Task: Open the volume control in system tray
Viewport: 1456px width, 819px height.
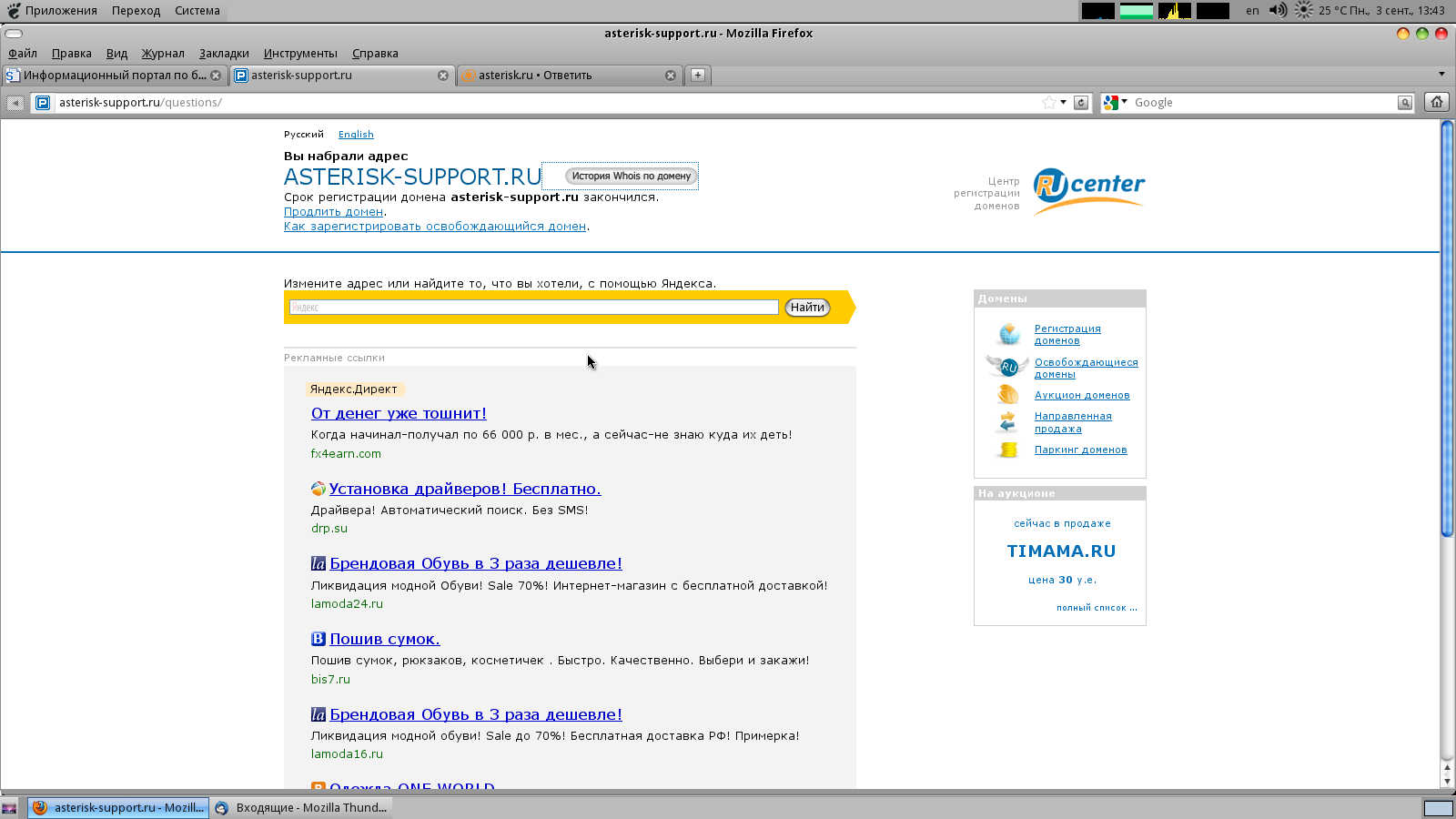Action: pos(1278,11)
